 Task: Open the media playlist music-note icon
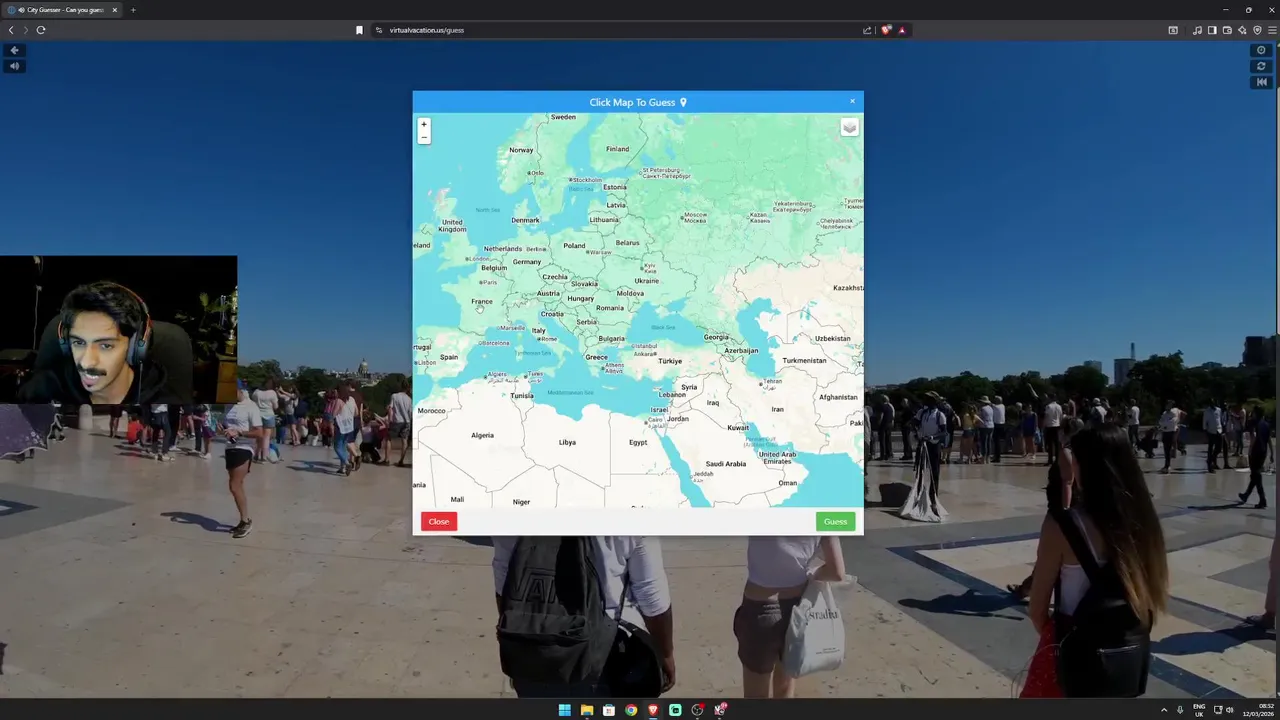(1197, 30)
